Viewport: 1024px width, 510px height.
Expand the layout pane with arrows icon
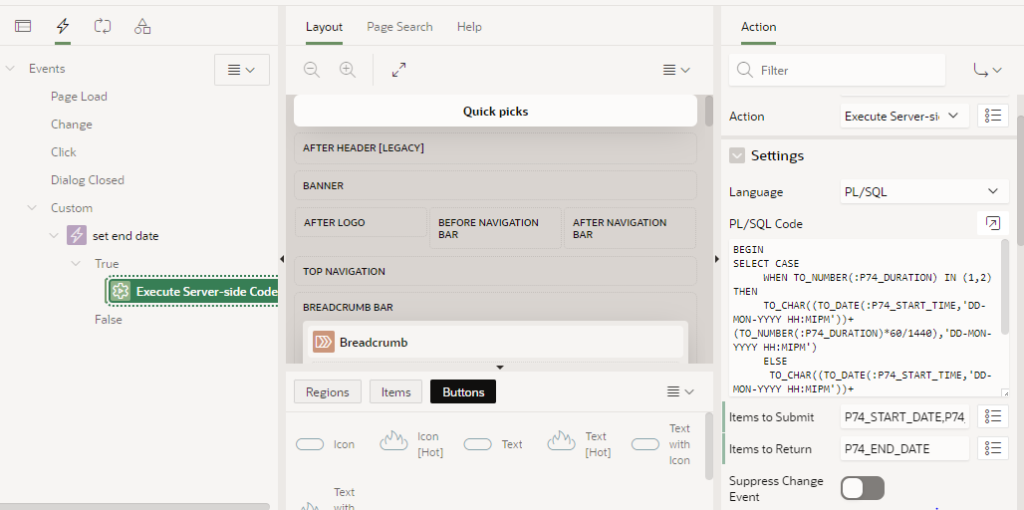[399, 70]
